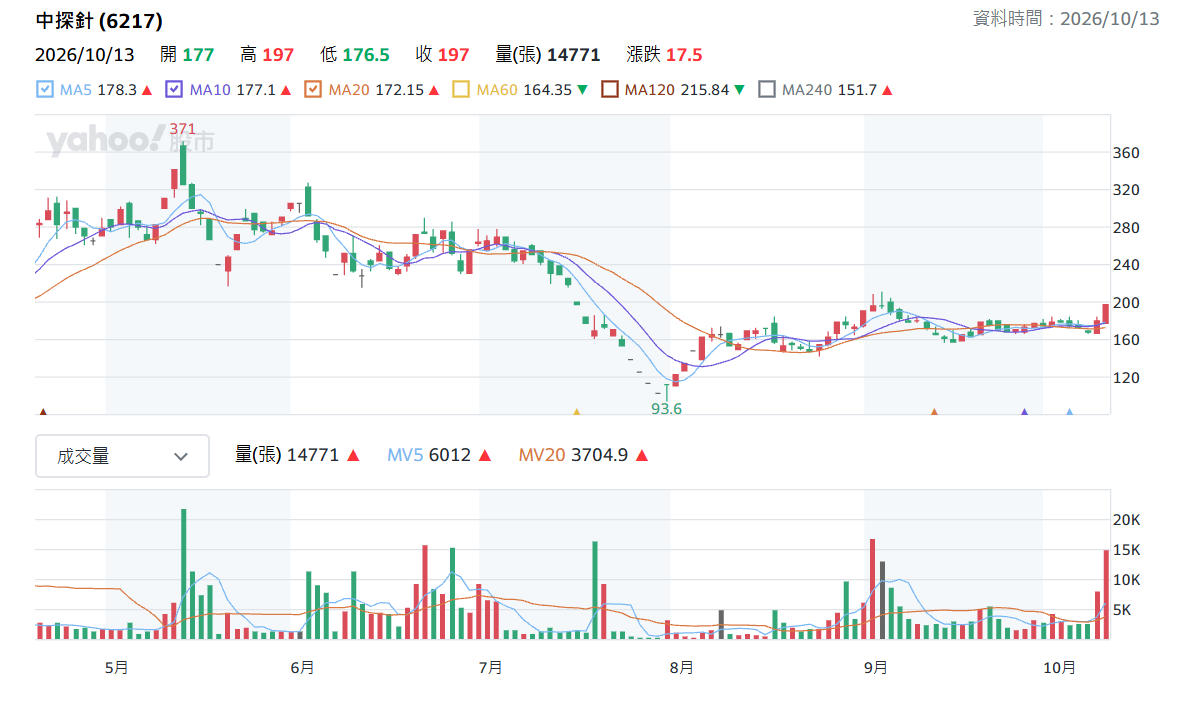Click the price change 漲跌 17.5
1182x702 pixels.
664,54
